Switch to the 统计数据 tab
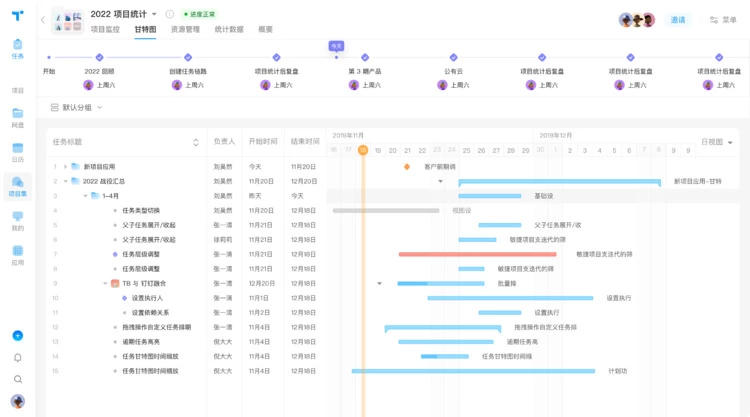750x417 pixels. click(229, 30)
